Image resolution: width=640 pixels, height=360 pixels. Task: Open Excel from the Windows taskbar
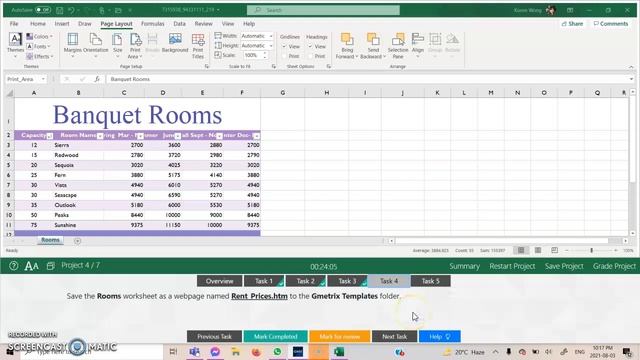click(x=339, y=351)
